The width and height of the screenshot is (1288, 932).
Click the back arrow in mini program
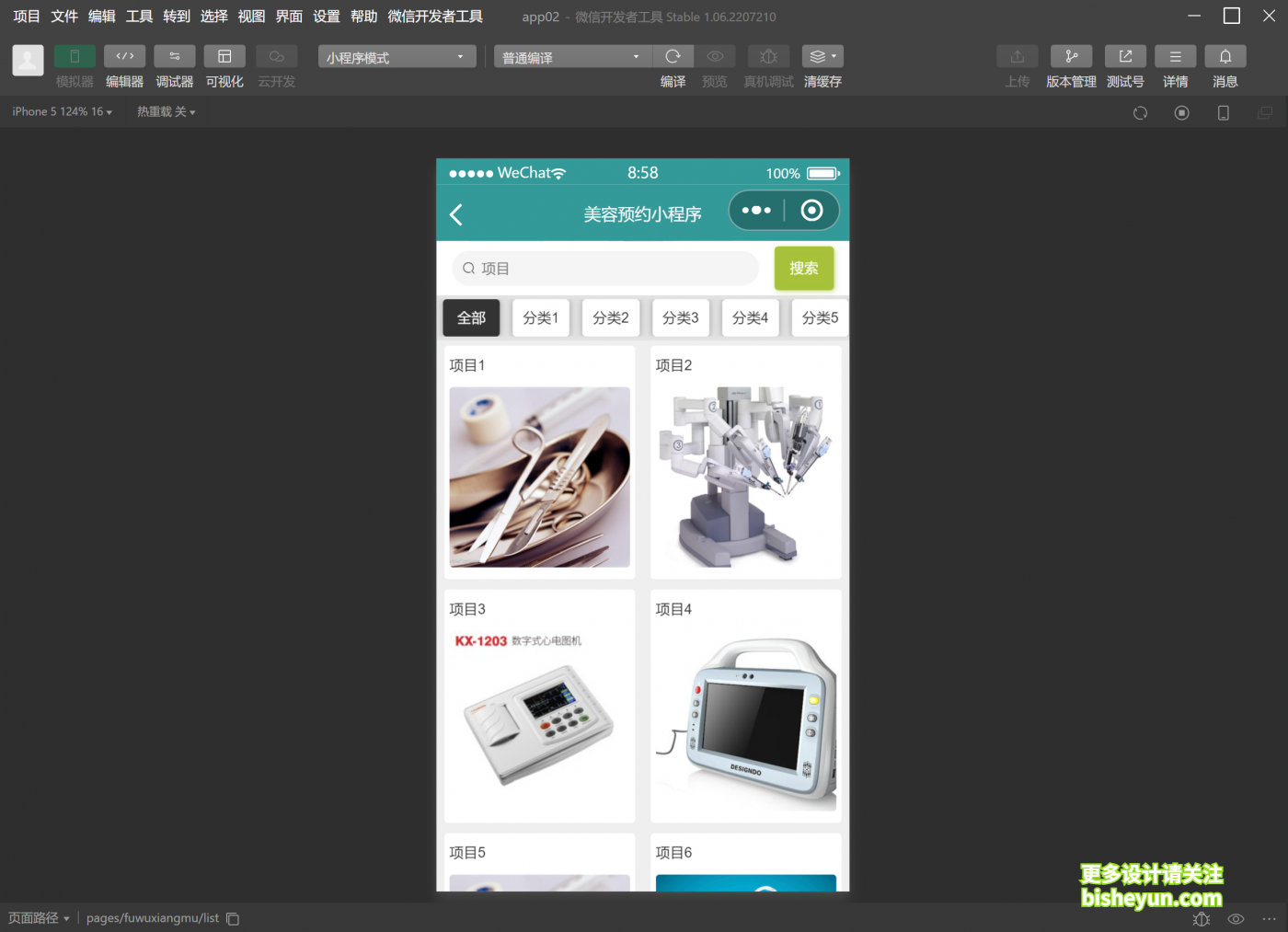point(455,214)
